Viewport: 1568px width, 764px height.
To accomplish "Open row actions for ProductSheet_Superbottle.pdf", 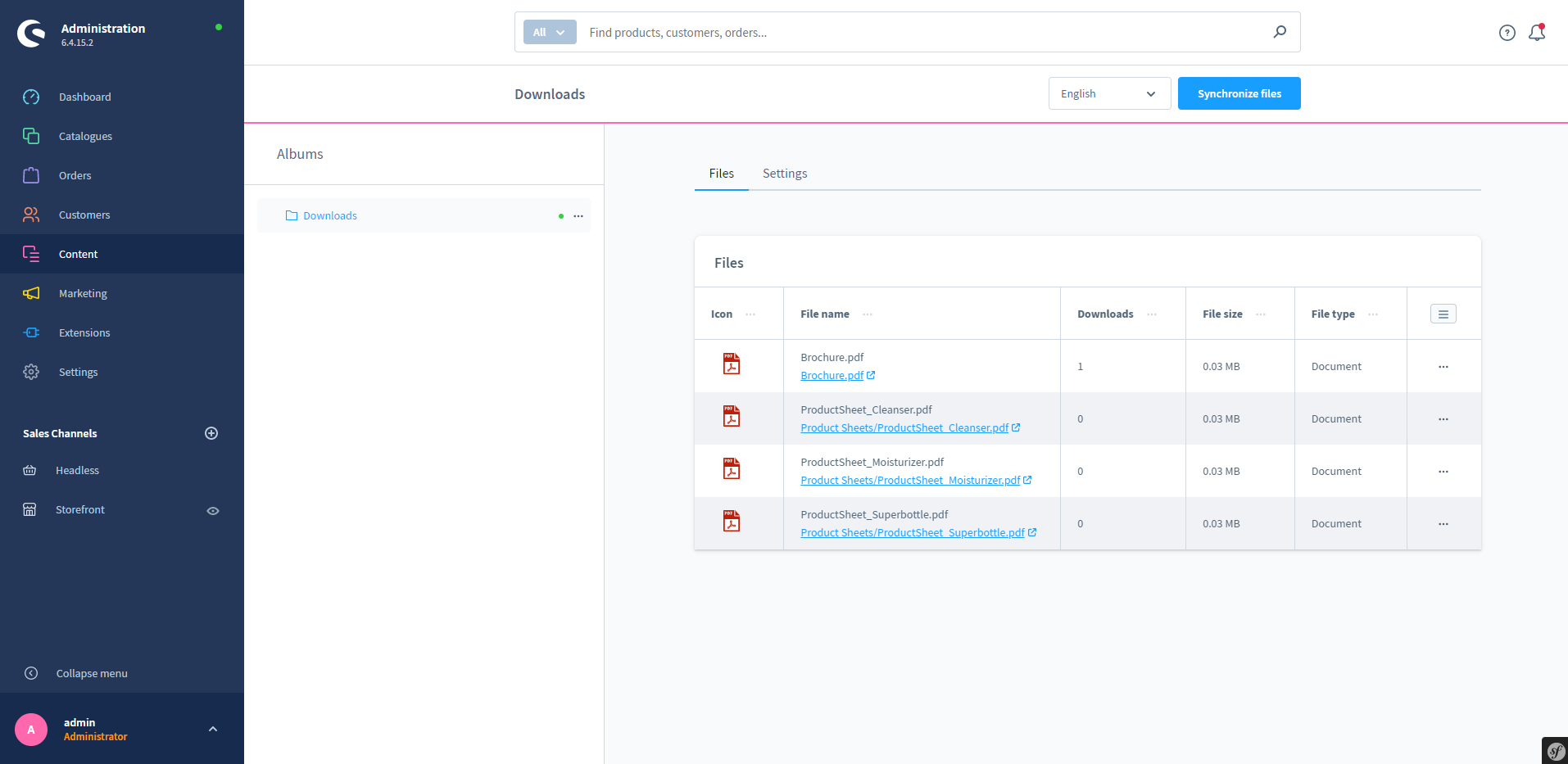I will (1443, 524).
